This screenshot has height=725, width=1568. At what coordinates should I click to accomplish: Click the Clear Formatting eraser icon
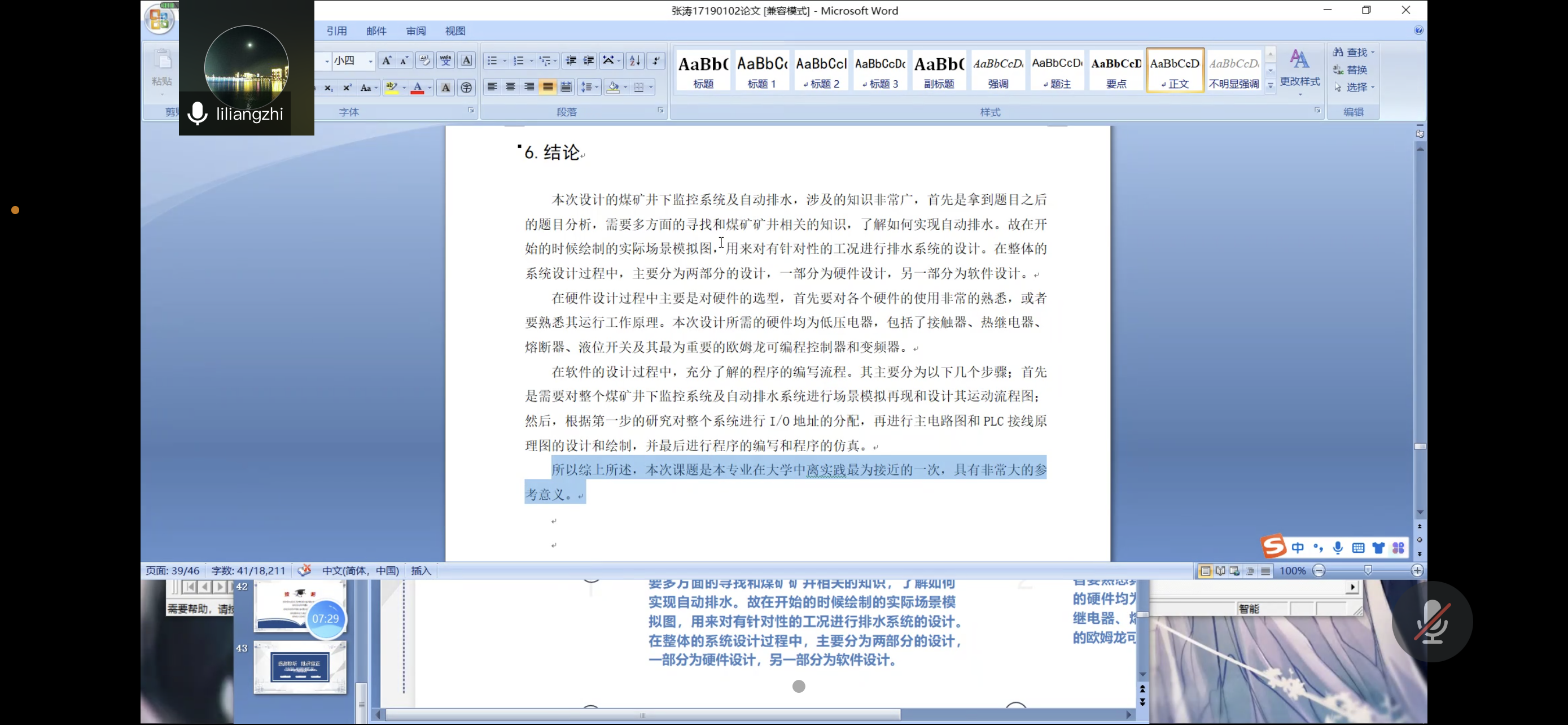point(424,60)
